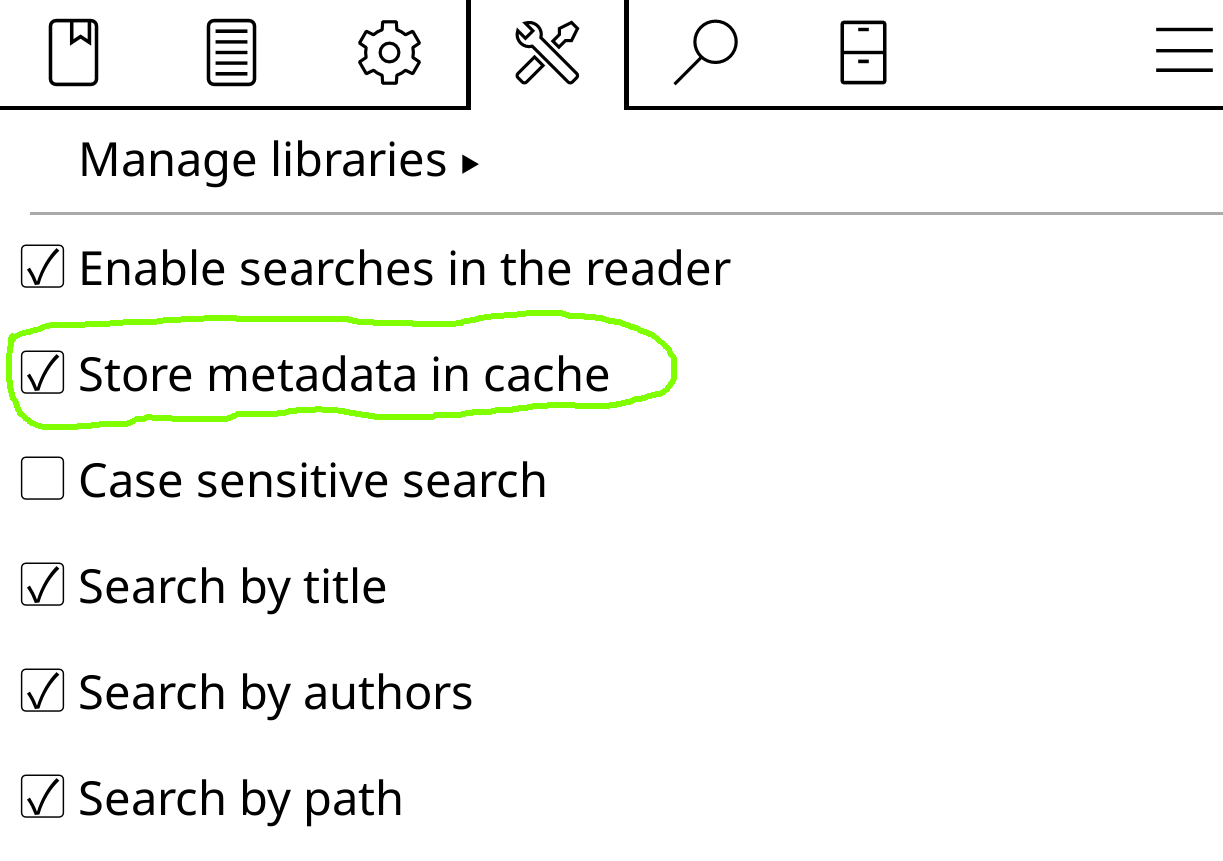Open the magnifying glass search tab
Viewport: 1223px width, 861px height.
coord(706,53)
